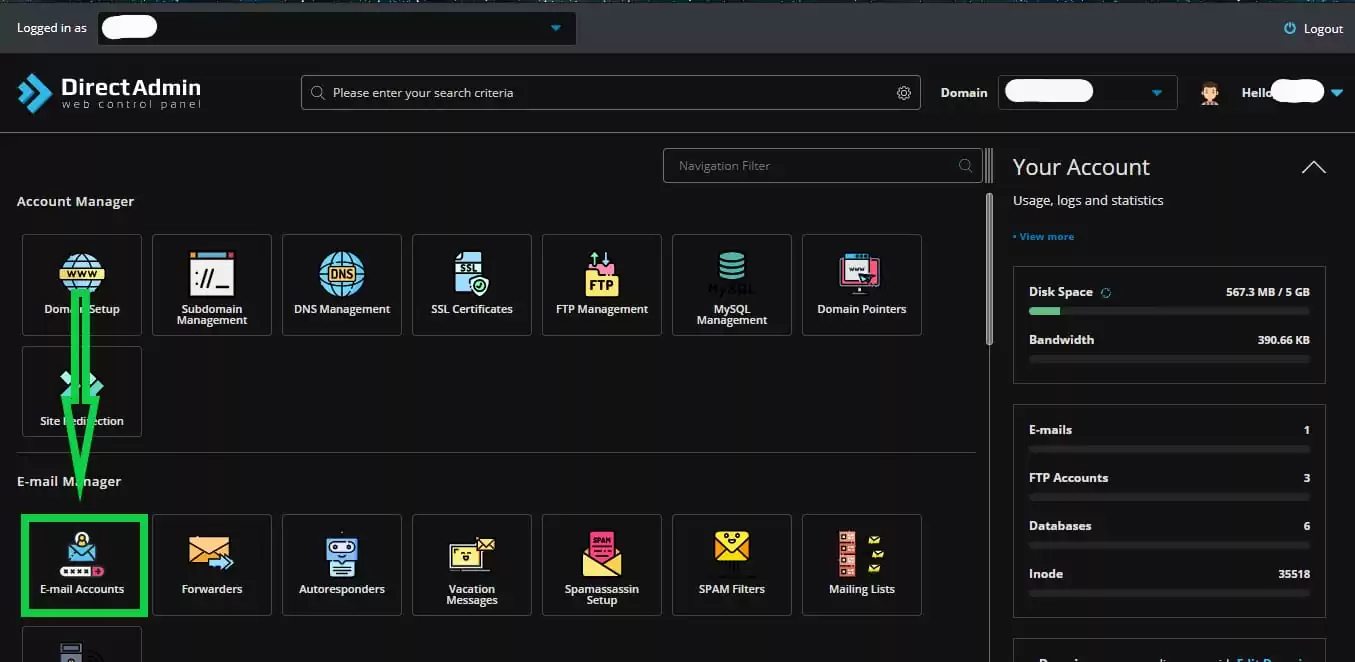The image size is (1355, 662).
Task: Open SSL Certificates tile
Action: coord(472,285)
